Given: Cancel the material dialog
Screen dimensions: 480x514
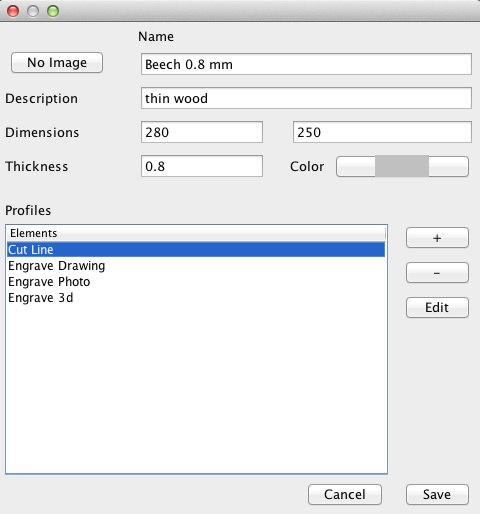Looking at the screenshot, I should tap(345, 494).
